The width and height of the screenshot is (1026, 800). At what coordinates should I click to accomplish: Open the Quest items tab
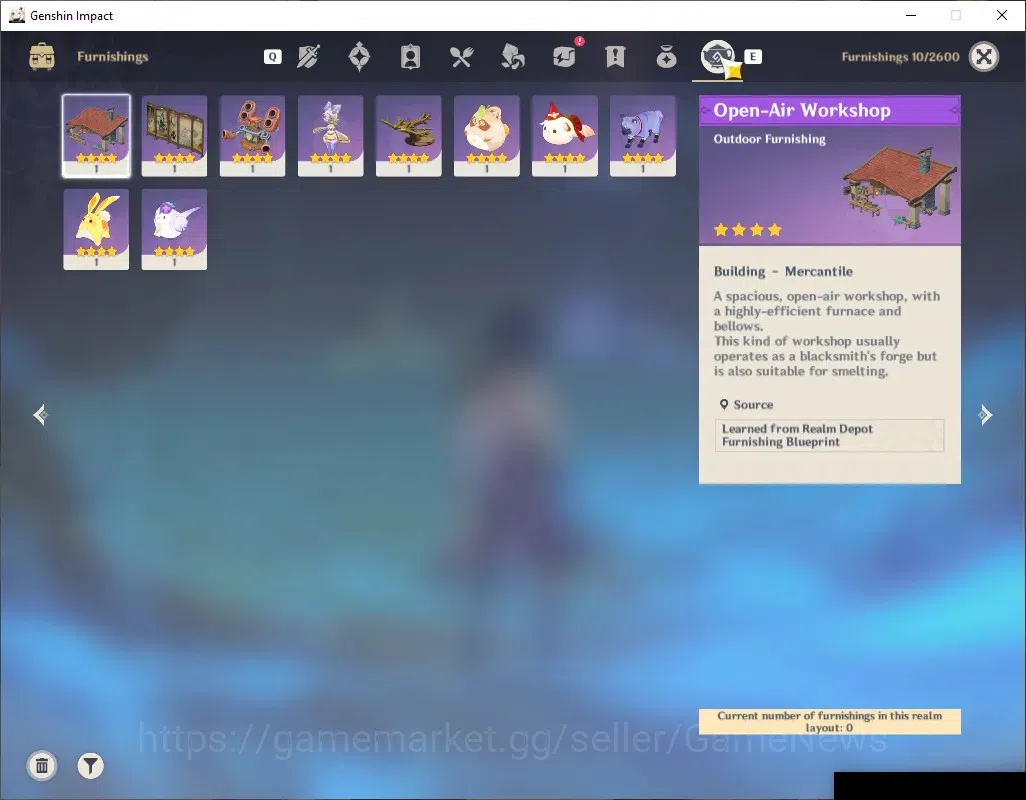point(615,57)
